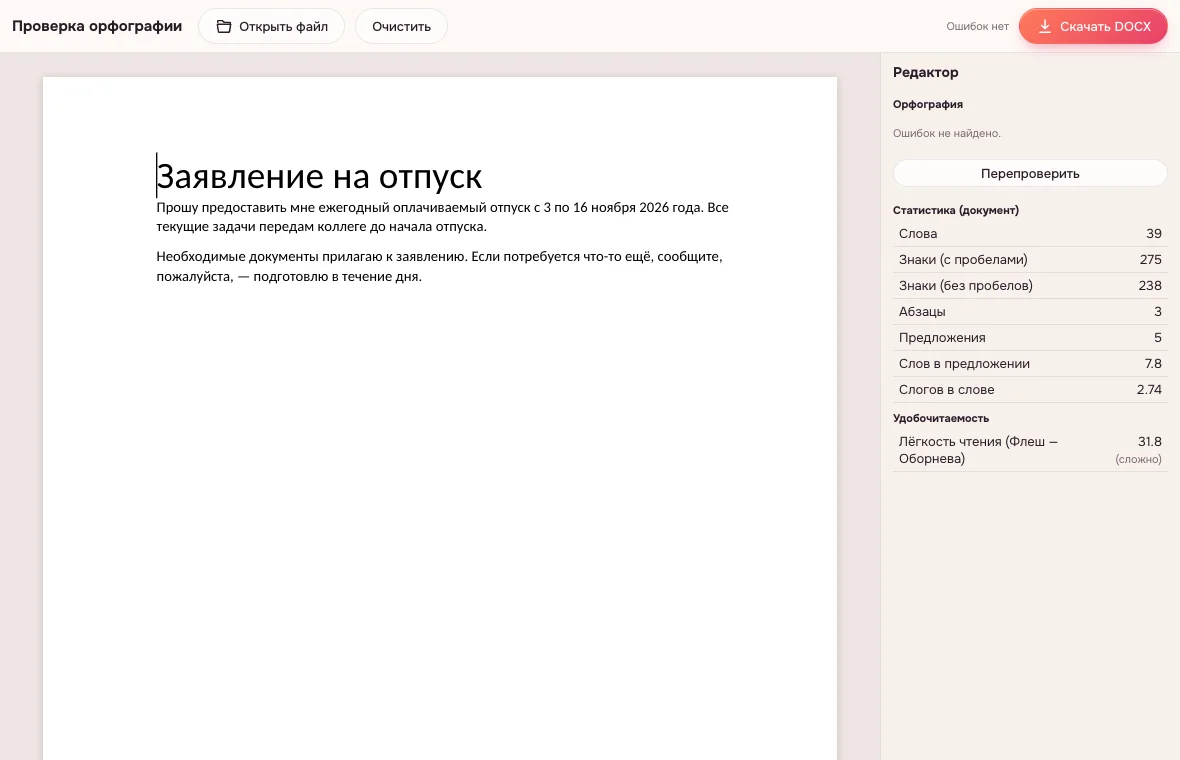The height and width of the screenshot is (760, 1180).
Task: Select the Знаки (без пробелов) row
Action: coord(1029,286)
